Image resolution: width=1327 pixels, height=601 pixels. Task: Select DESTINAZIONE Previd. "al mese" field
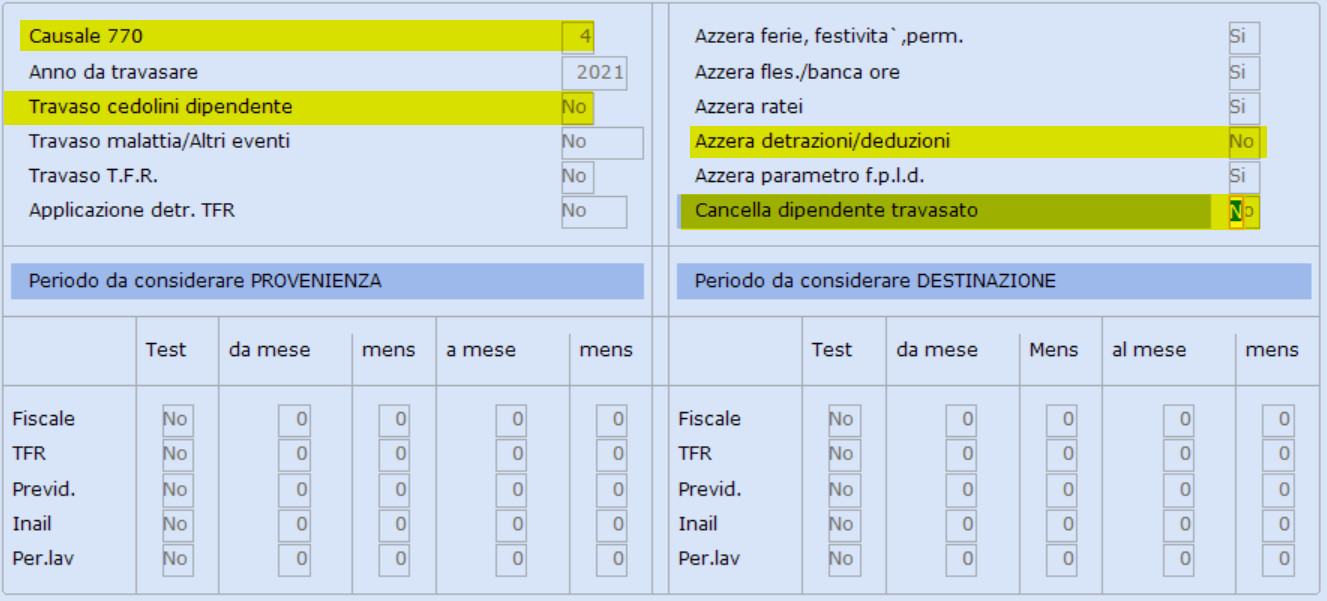(x=1179, y=490)
